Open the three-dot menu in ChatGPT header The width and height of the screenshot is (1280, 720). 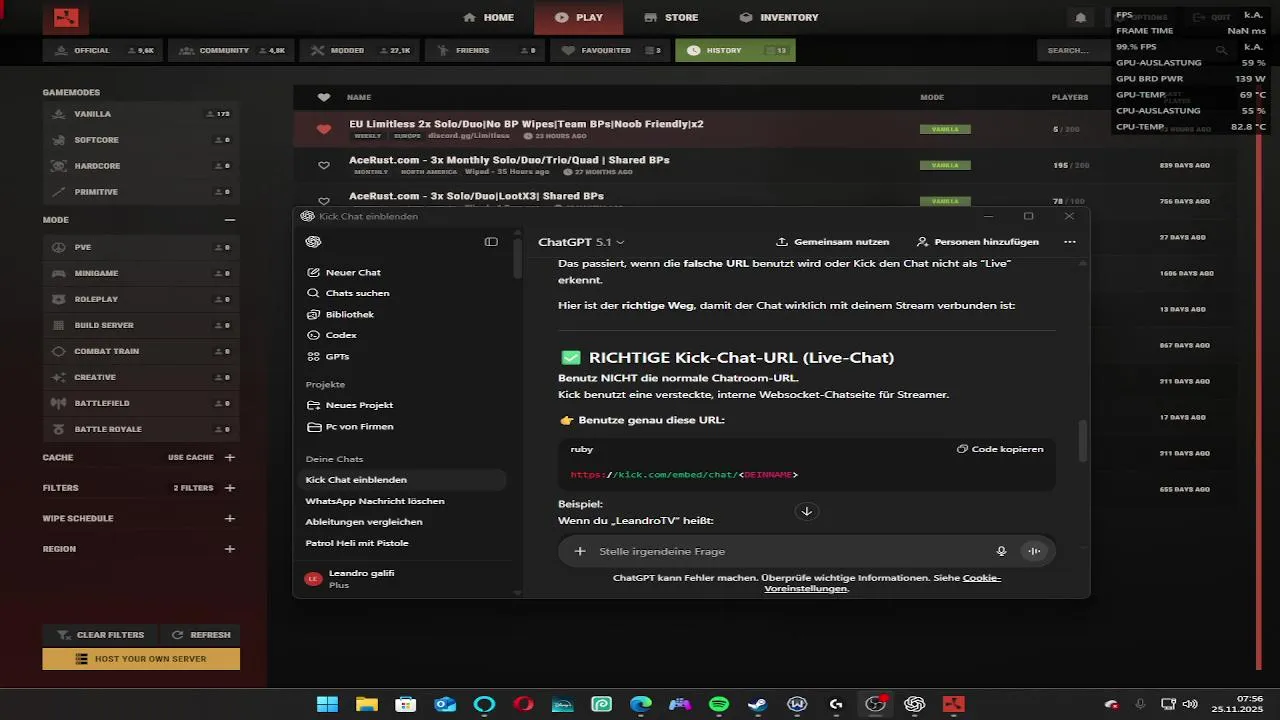[1070, 242]
